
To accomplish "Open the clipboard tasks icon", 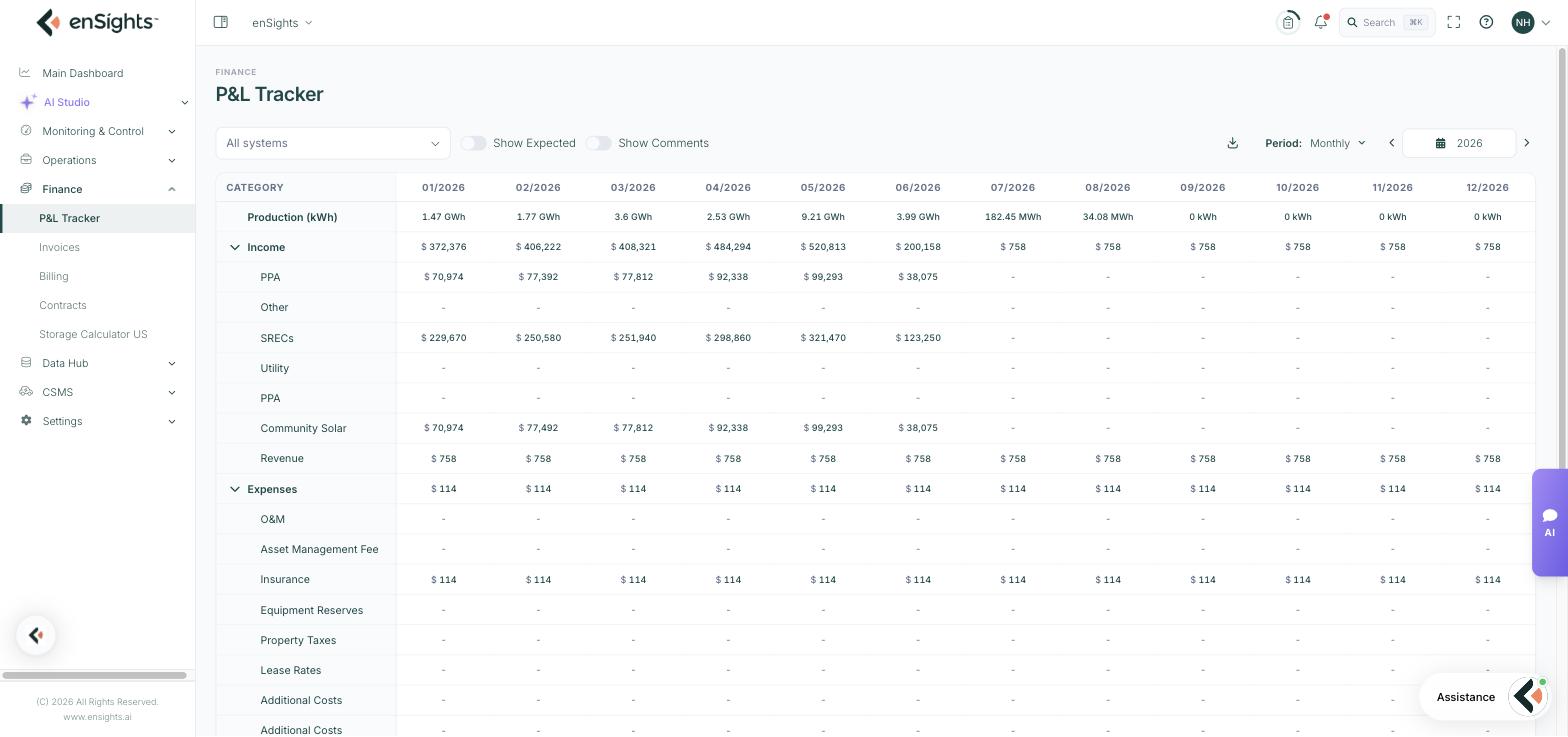I will [x=1289, y=22].
